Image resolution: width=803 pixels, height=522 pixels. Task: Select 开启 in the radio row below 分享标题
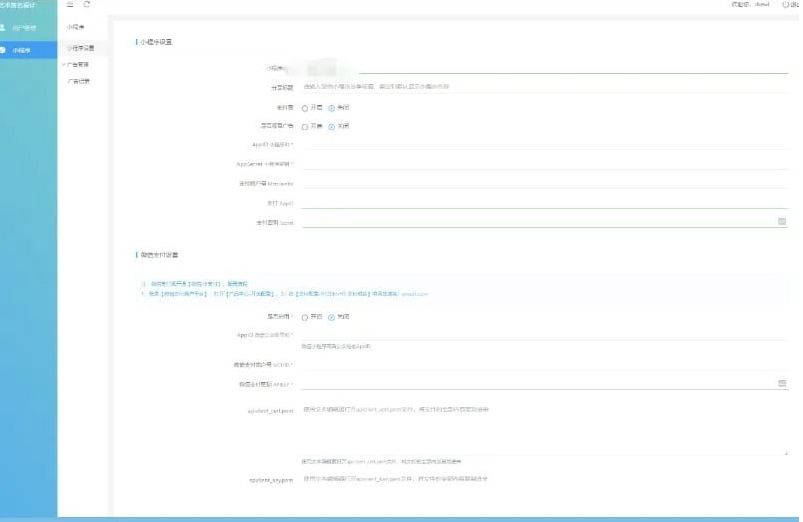(305, 108)
